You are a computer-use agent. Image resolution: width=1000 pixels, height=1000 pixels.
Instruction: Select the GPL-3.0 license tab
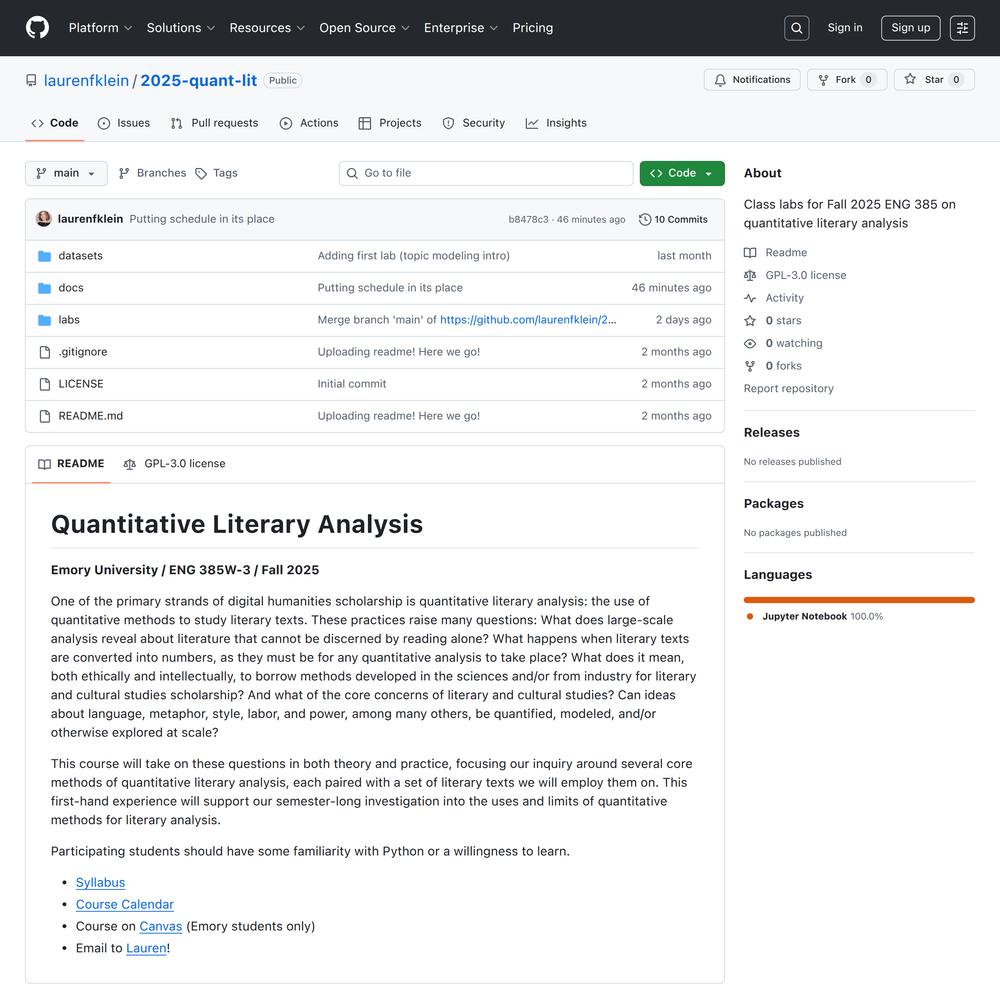pos(175,464)
